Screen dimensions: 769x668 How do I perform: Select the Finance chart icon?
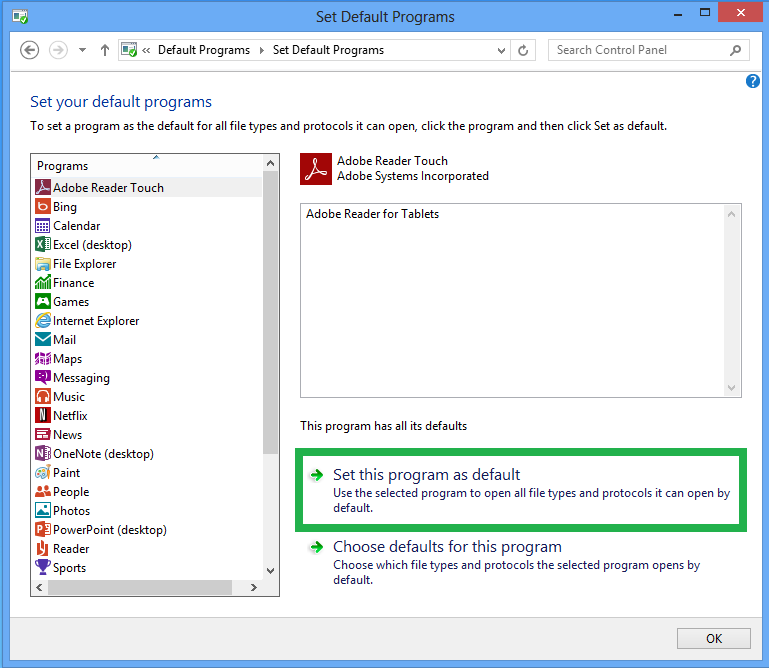click(43, 283)
